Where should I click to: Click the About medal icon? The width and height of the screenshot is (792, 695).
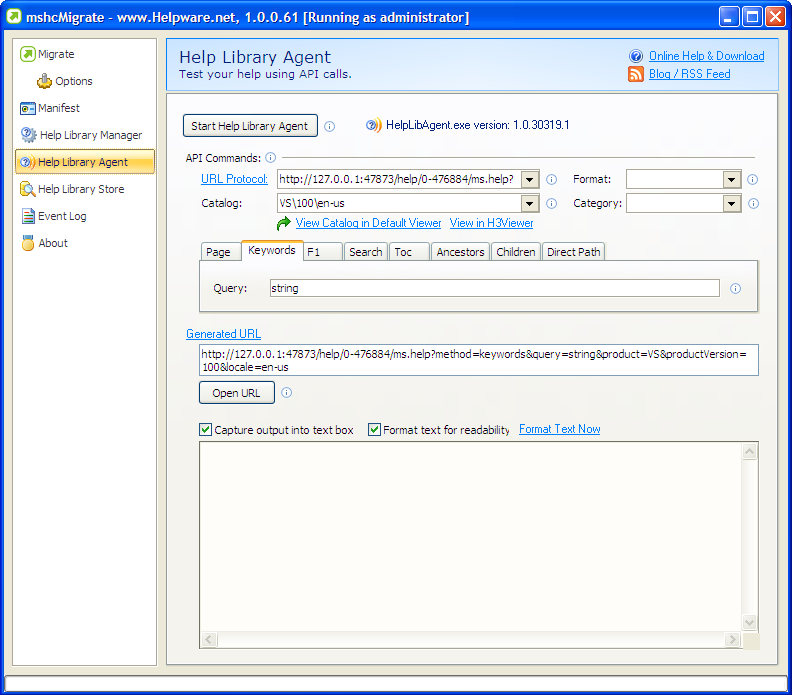pos(28,243)
